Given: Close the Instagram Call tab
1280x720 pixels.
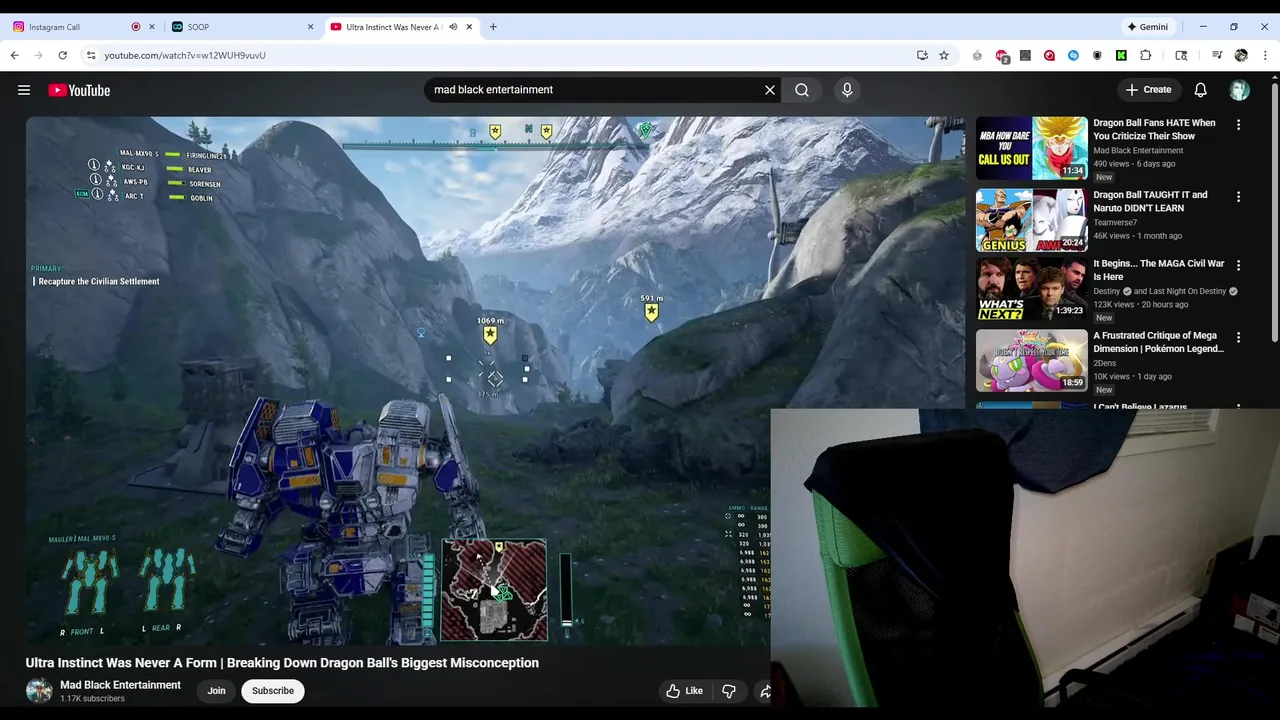Looking at the screenshot, I should [x=152, y=27].
